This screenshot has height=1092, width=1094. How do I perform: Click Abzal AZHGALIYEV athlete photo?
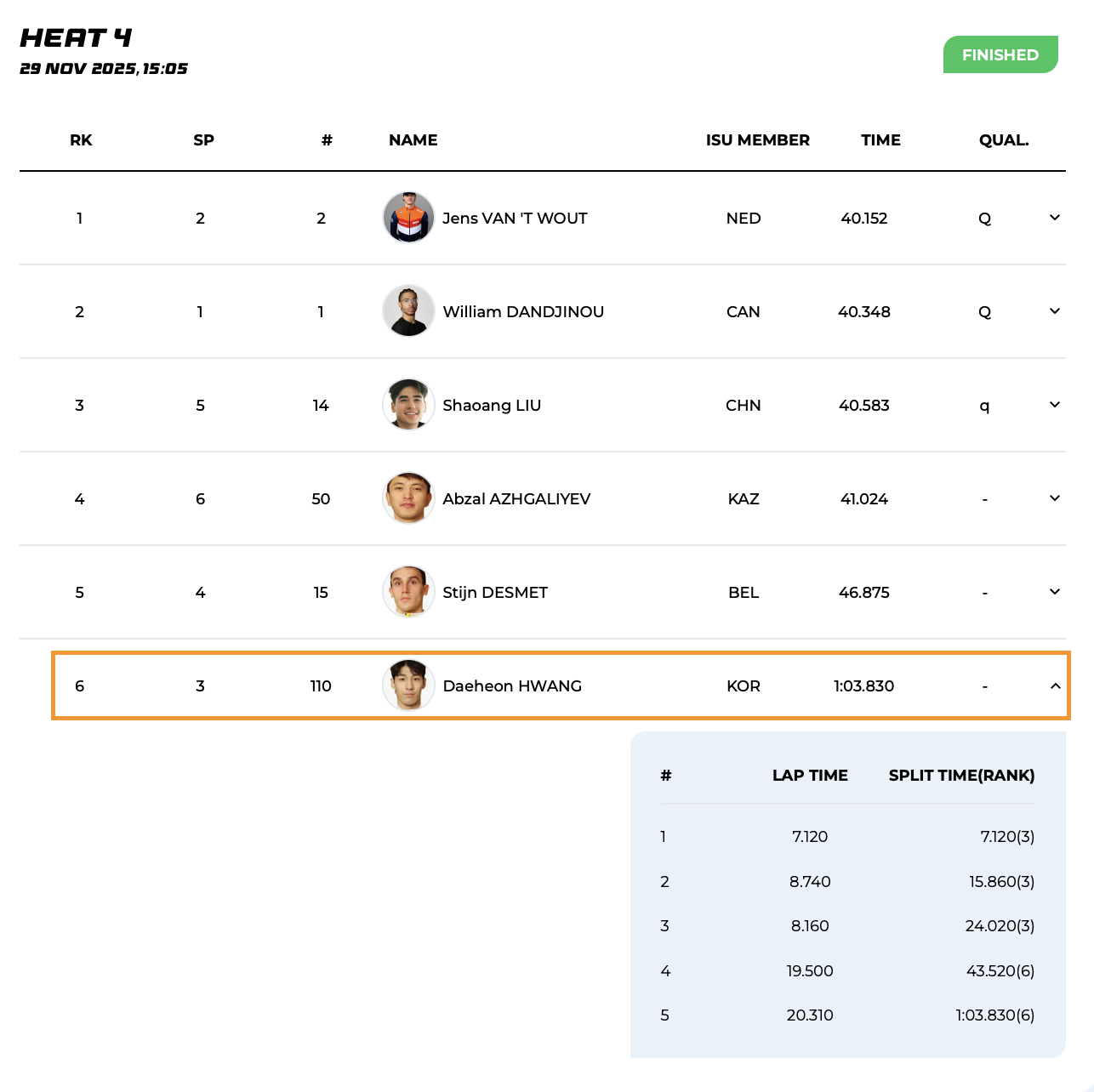click(408, 498)
